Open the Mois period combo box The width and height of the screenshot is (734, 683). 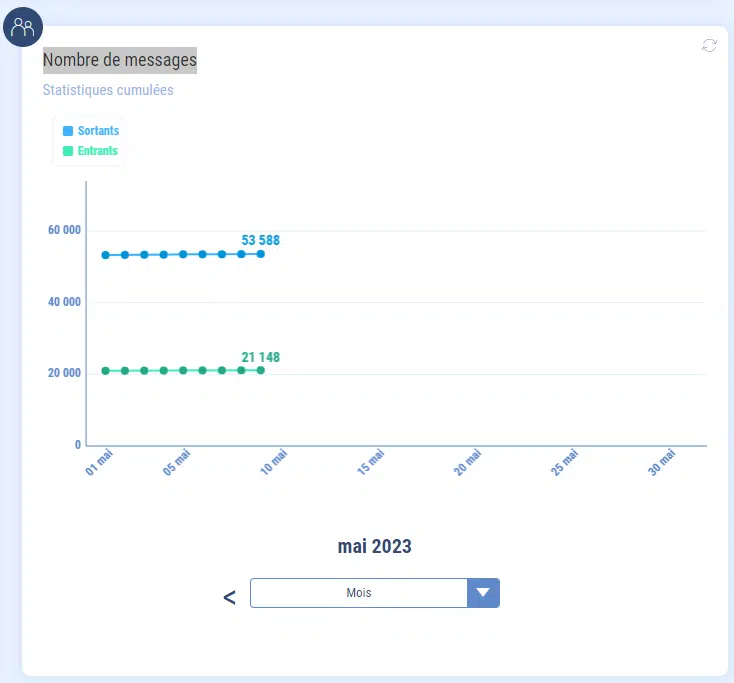pyautogui.click(x=358, y=593)
